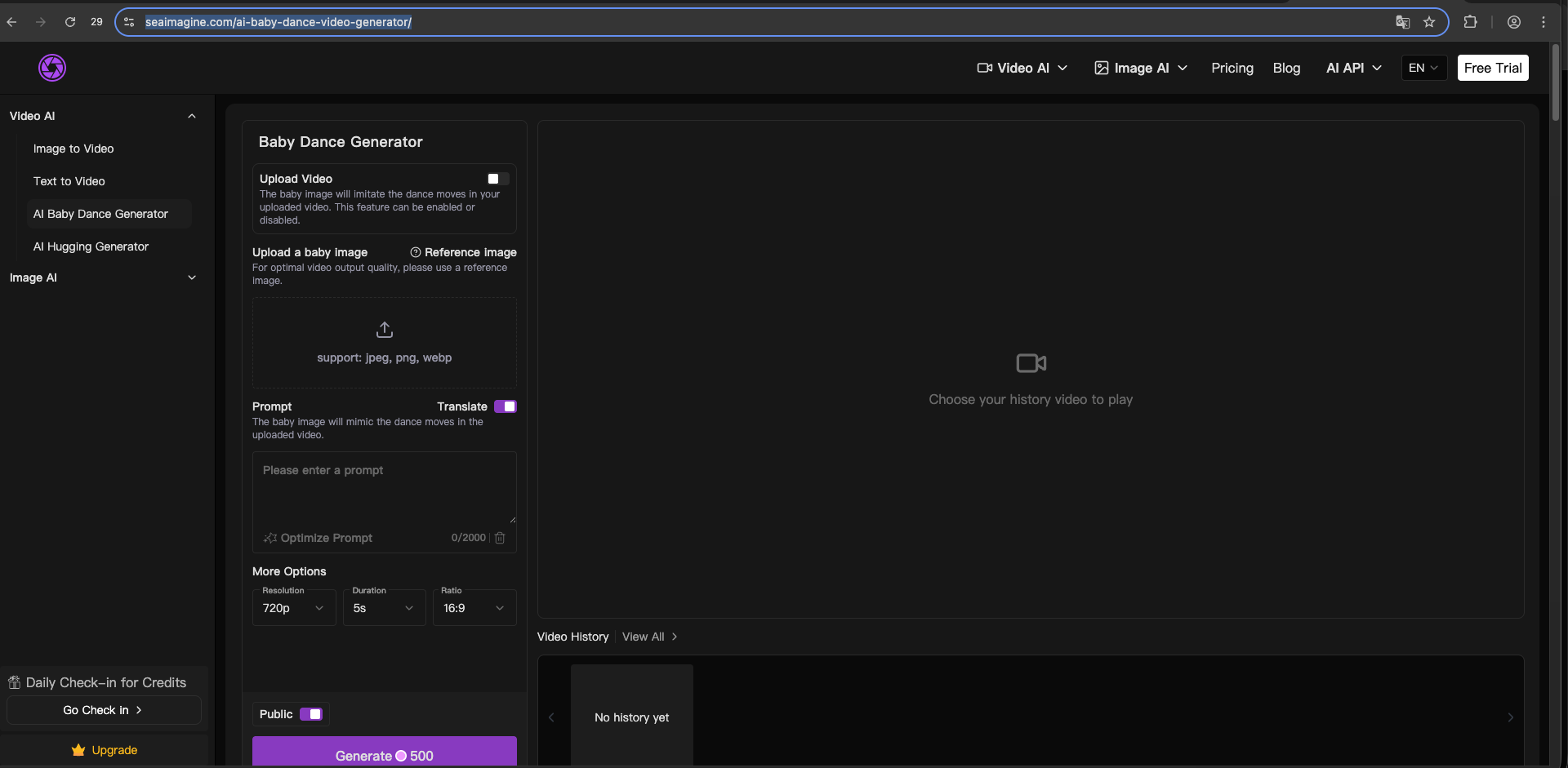Reload the page in the browser
This screenshot has width=1568, height=768.
click(70, 22)
